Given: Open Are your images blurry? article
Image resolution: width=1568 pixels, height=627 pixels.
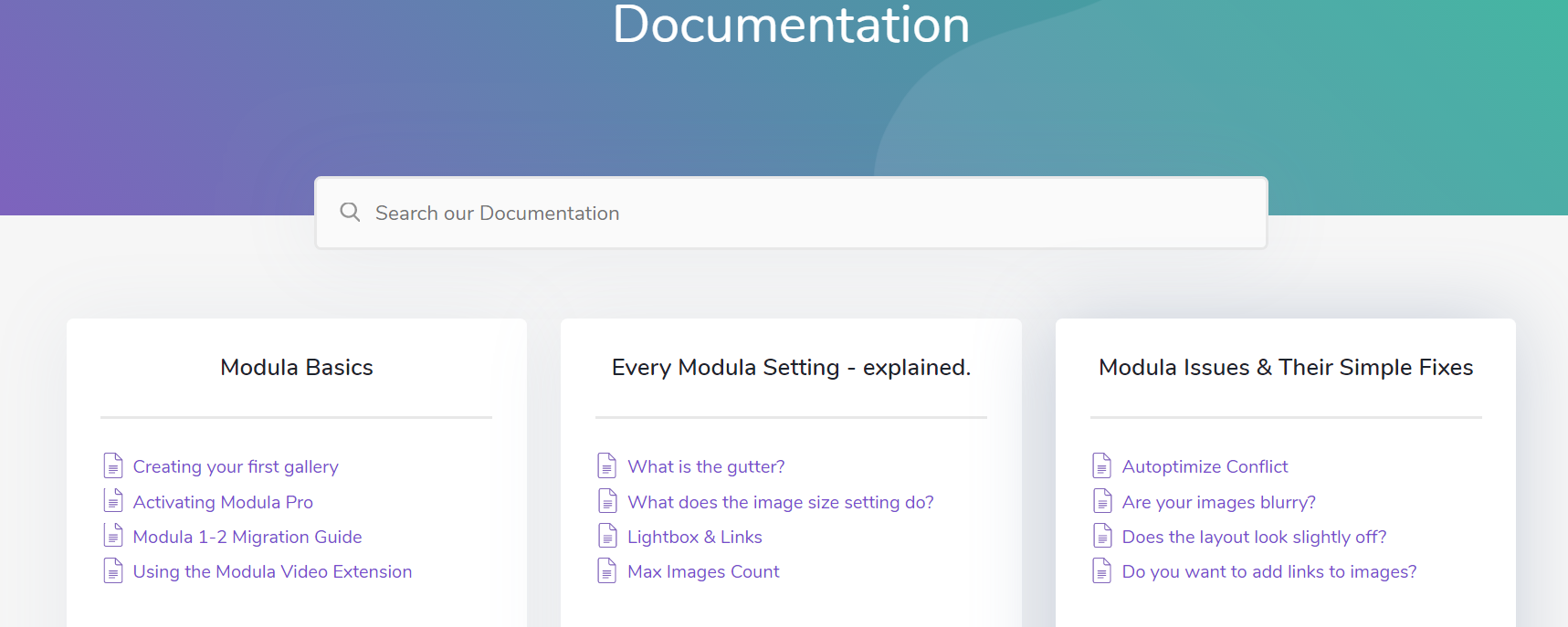Looking at the screenshot, I should tap(1218, 502).
